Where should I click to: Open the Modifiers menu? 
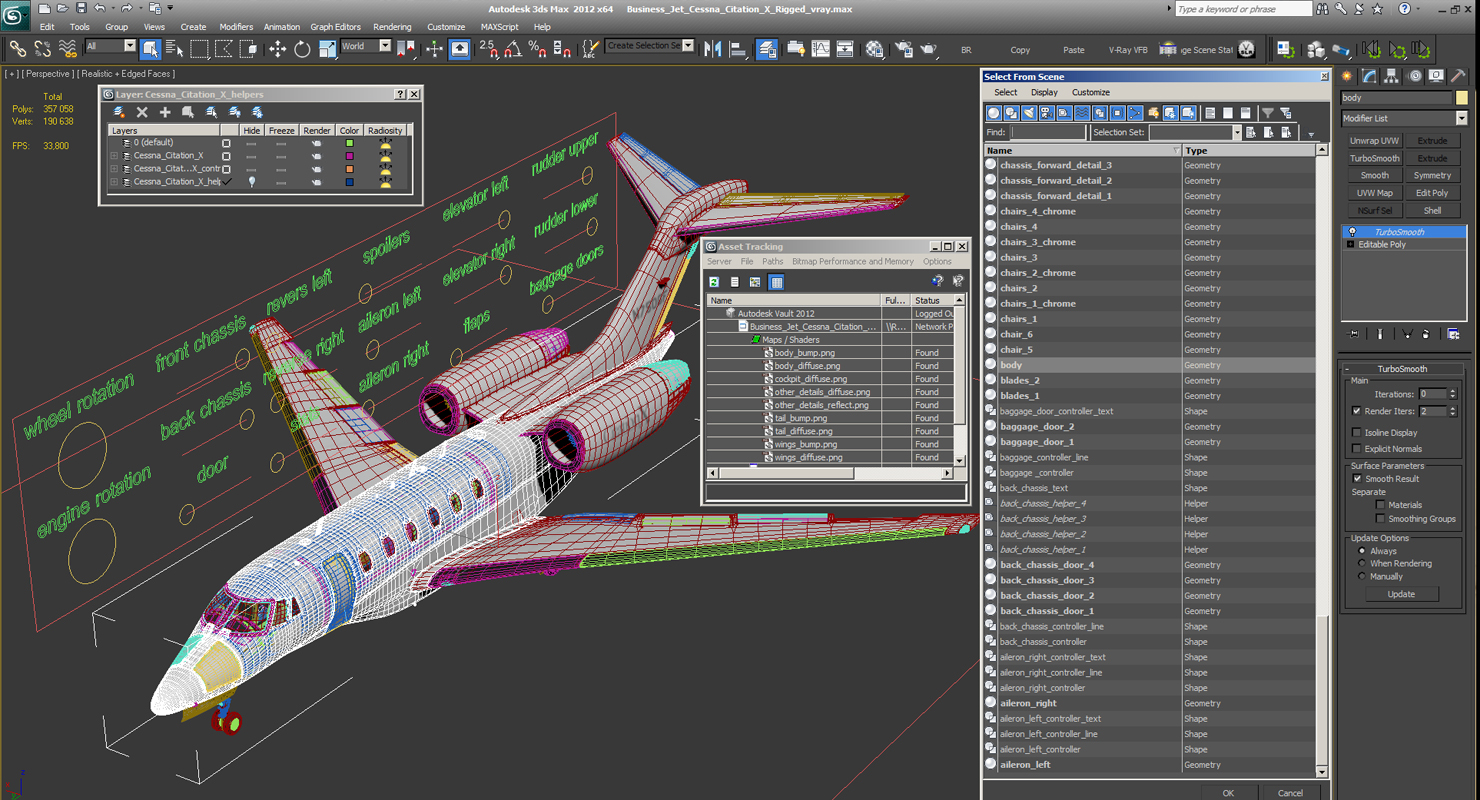coord(237,27)
